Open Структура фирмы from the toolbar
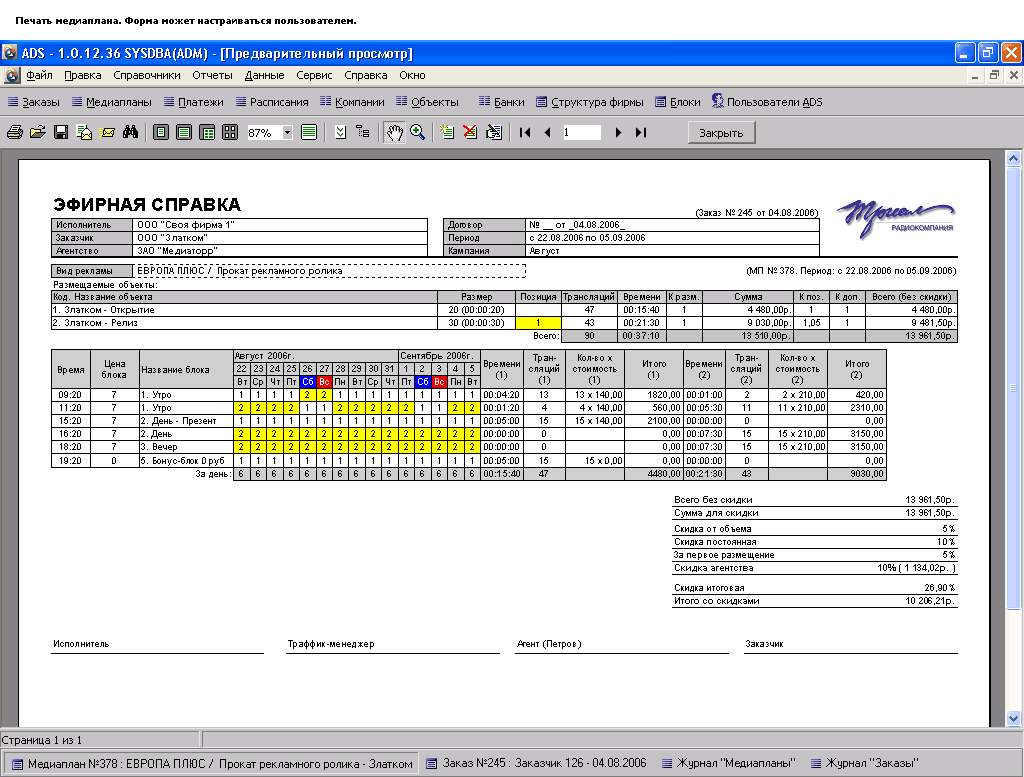Image resolution: width=1024 pixels, height=777 pixels. click(x=590, y=102)
